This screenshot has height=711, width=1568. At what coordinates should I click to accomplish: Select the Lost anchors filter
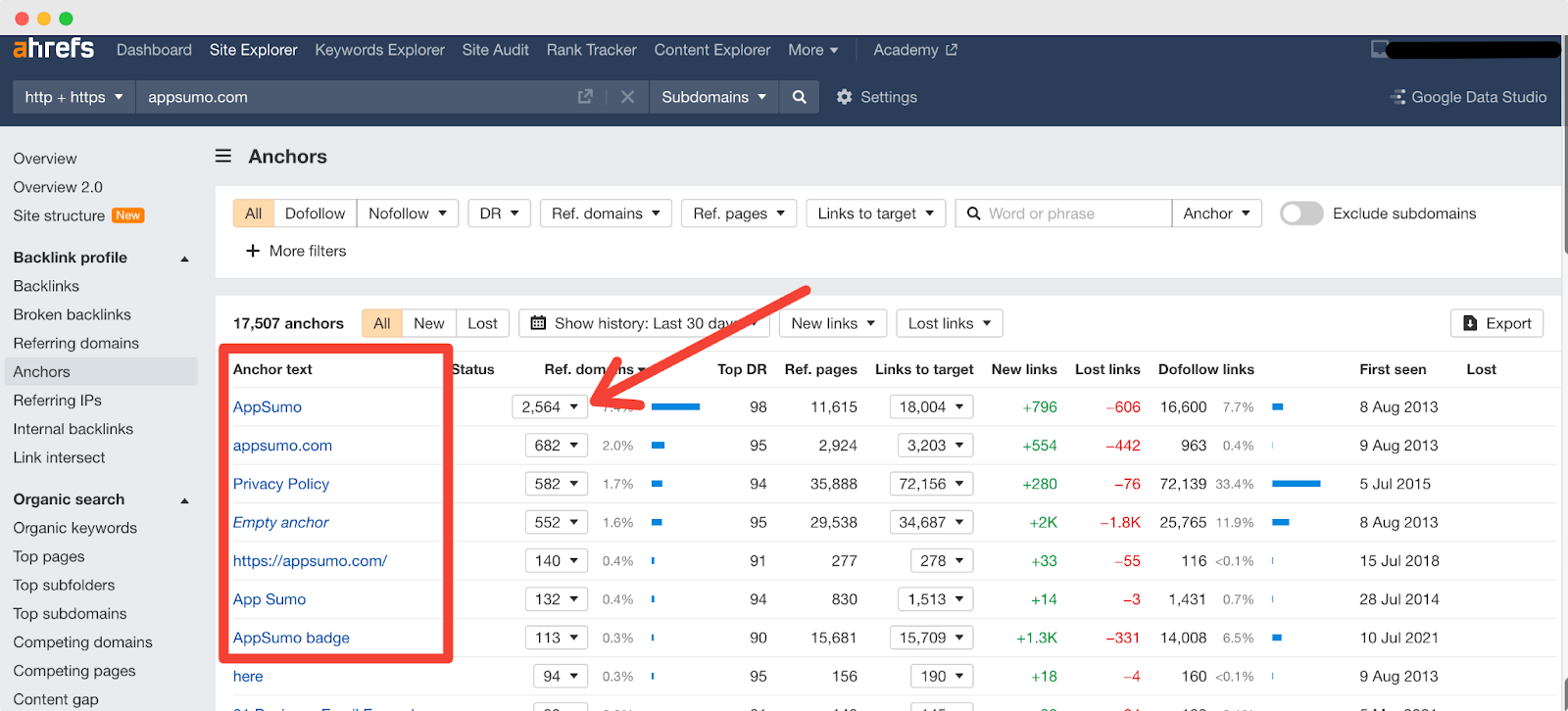pos(482,323)
